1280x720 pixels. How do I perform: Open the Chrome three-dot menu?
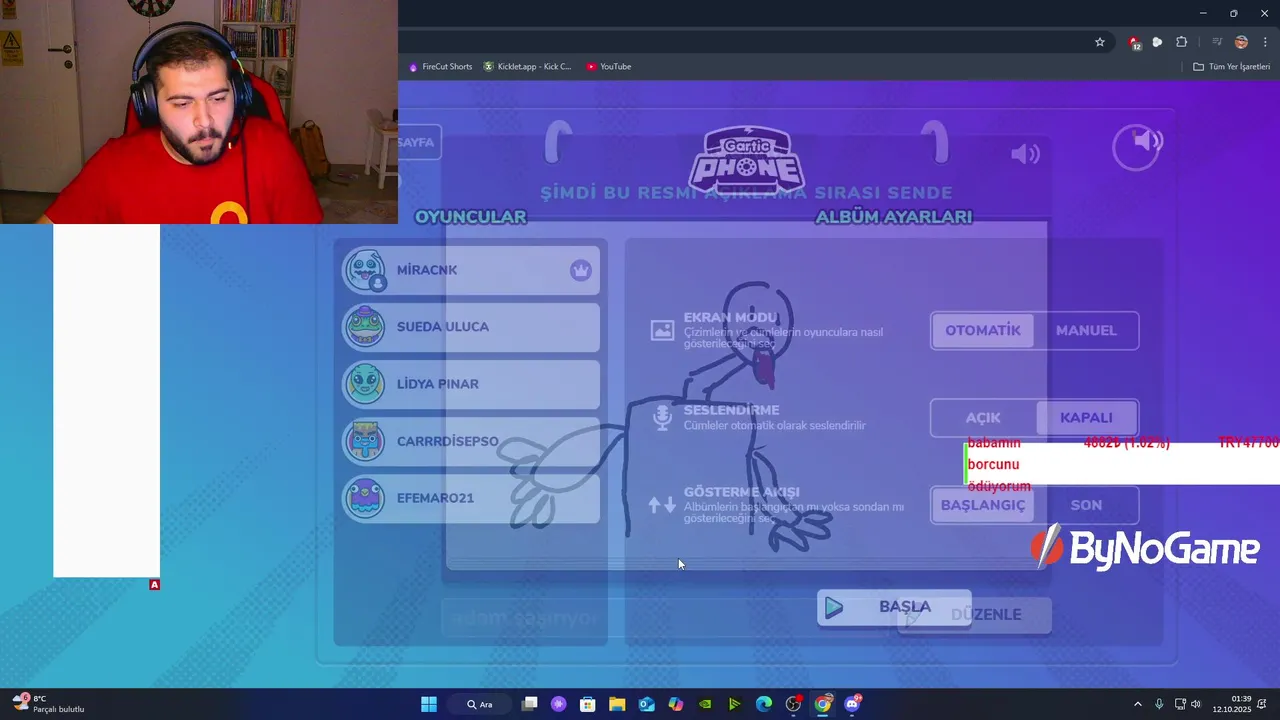[x=1265, y=42]
